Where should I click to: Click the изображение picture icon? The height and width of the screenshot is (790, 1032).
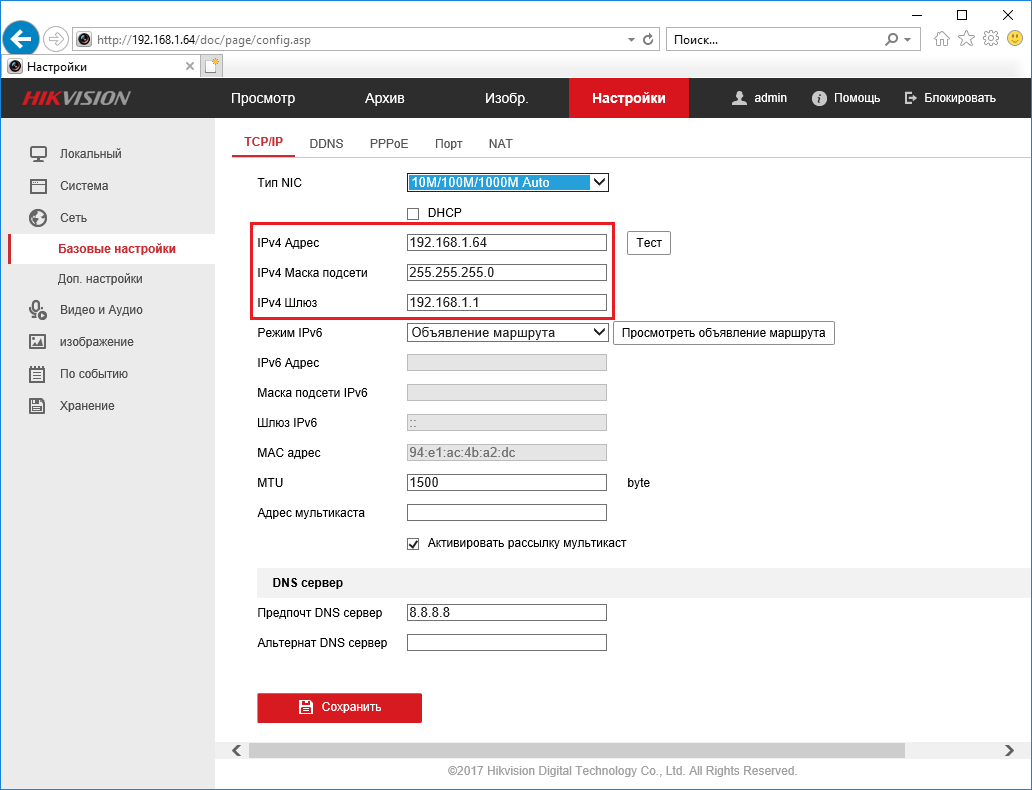point(38,342)
